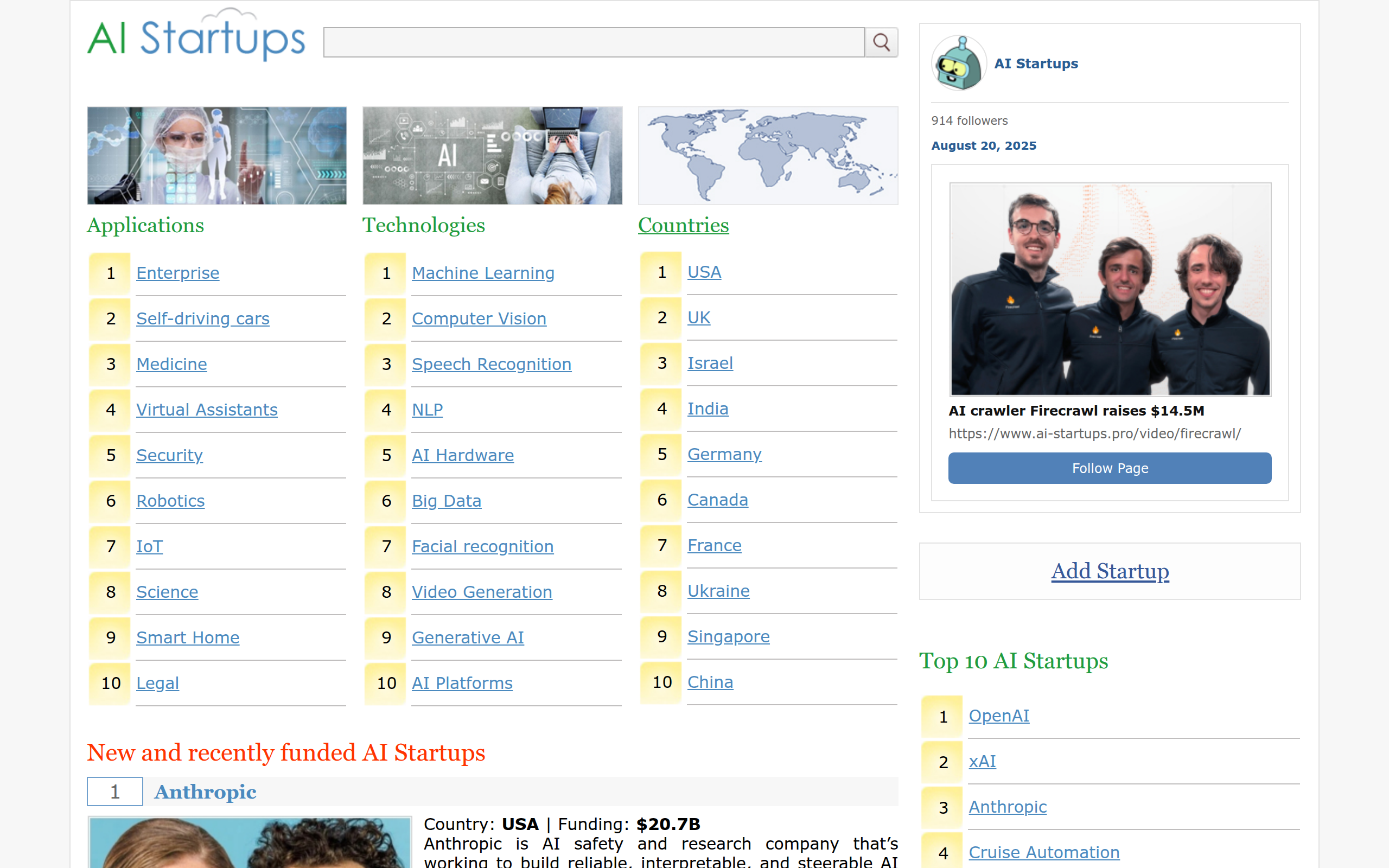Open the AI Startups page name link

tap(1036, 63)
